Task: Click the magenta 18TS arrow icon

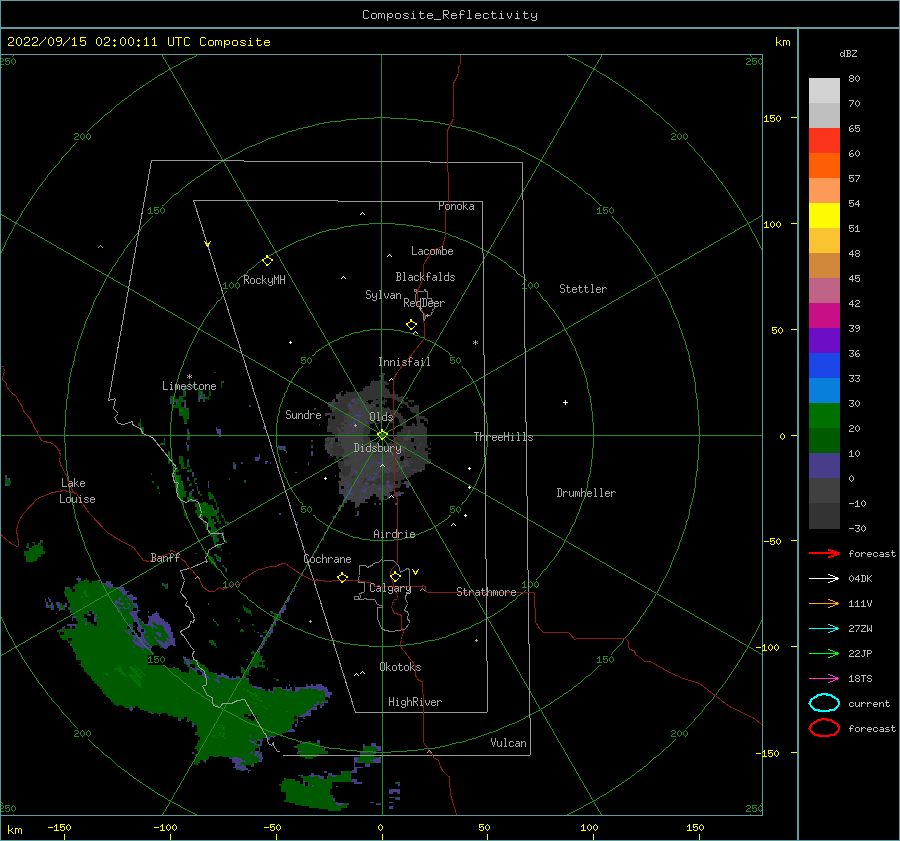Action: click(824, 679)
